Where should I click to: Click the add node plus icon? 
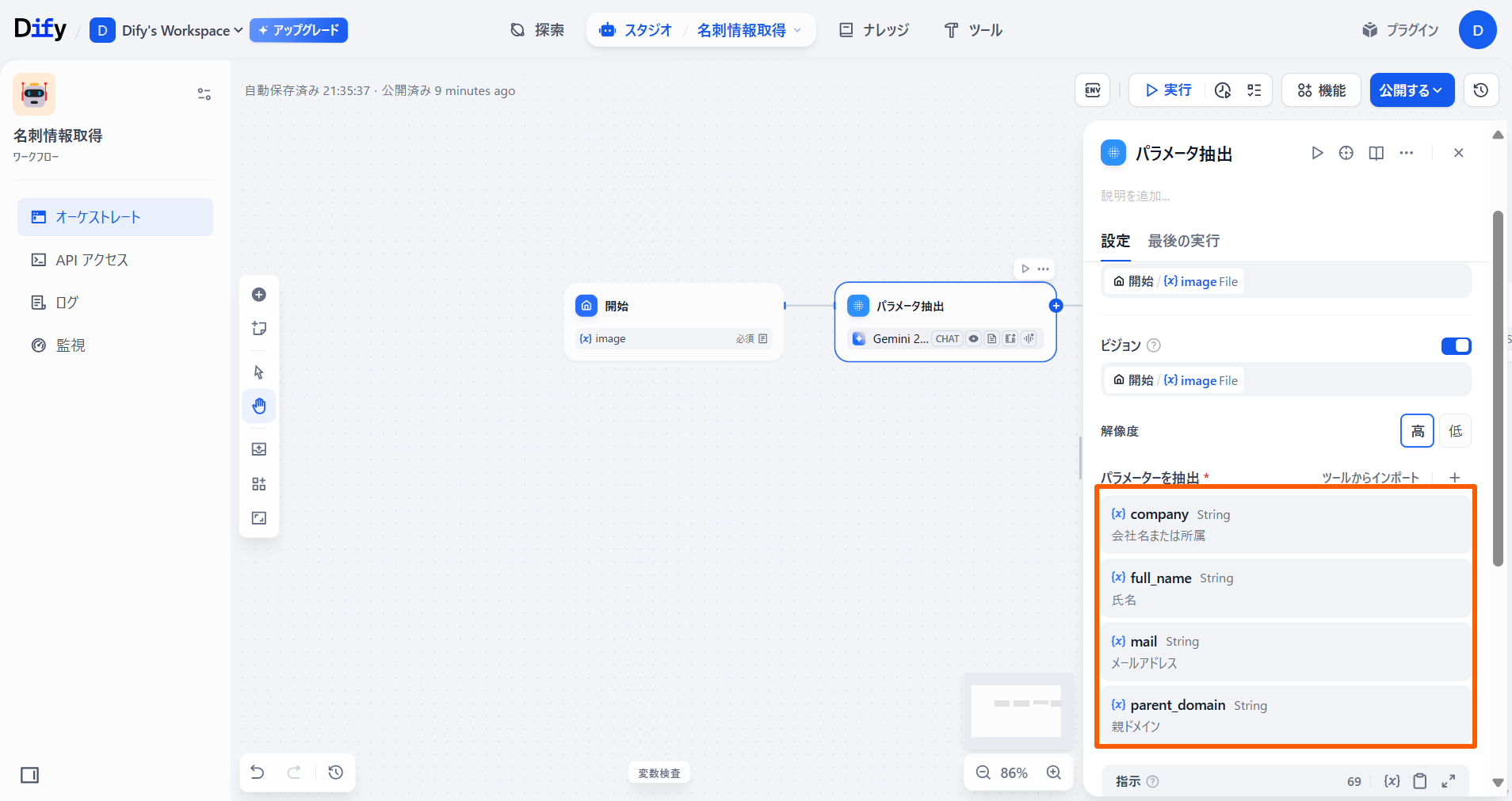pos(259,295)
